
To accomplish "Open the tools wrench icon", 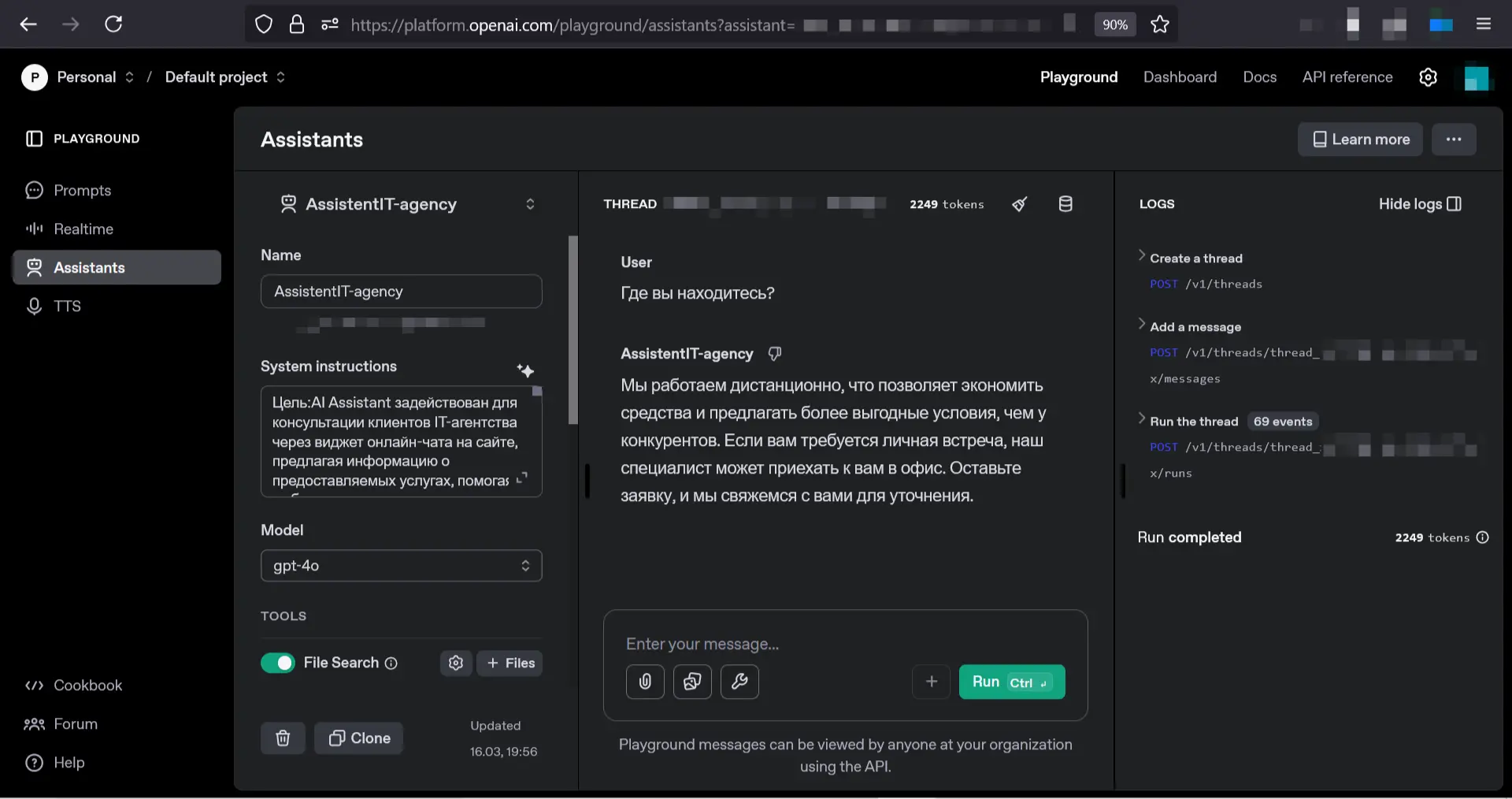I will [739, 682].
